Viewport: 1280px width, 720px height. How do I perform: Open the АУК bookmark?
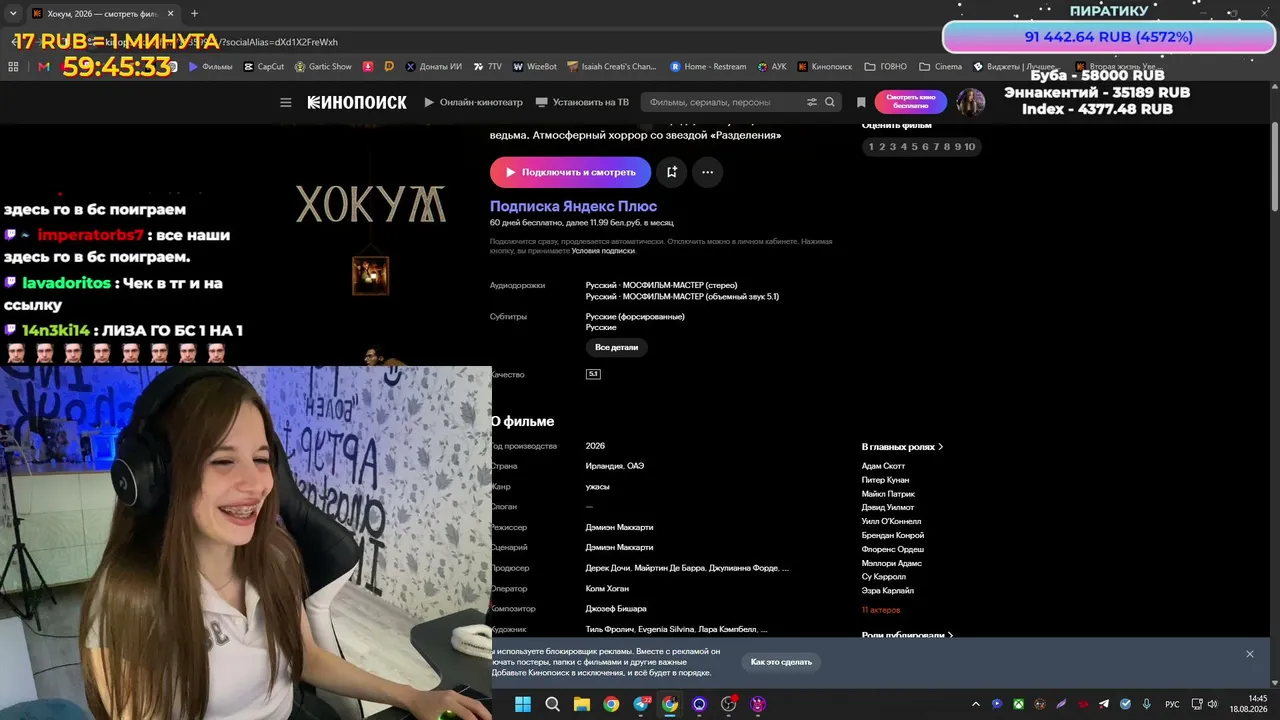point(772,67)
